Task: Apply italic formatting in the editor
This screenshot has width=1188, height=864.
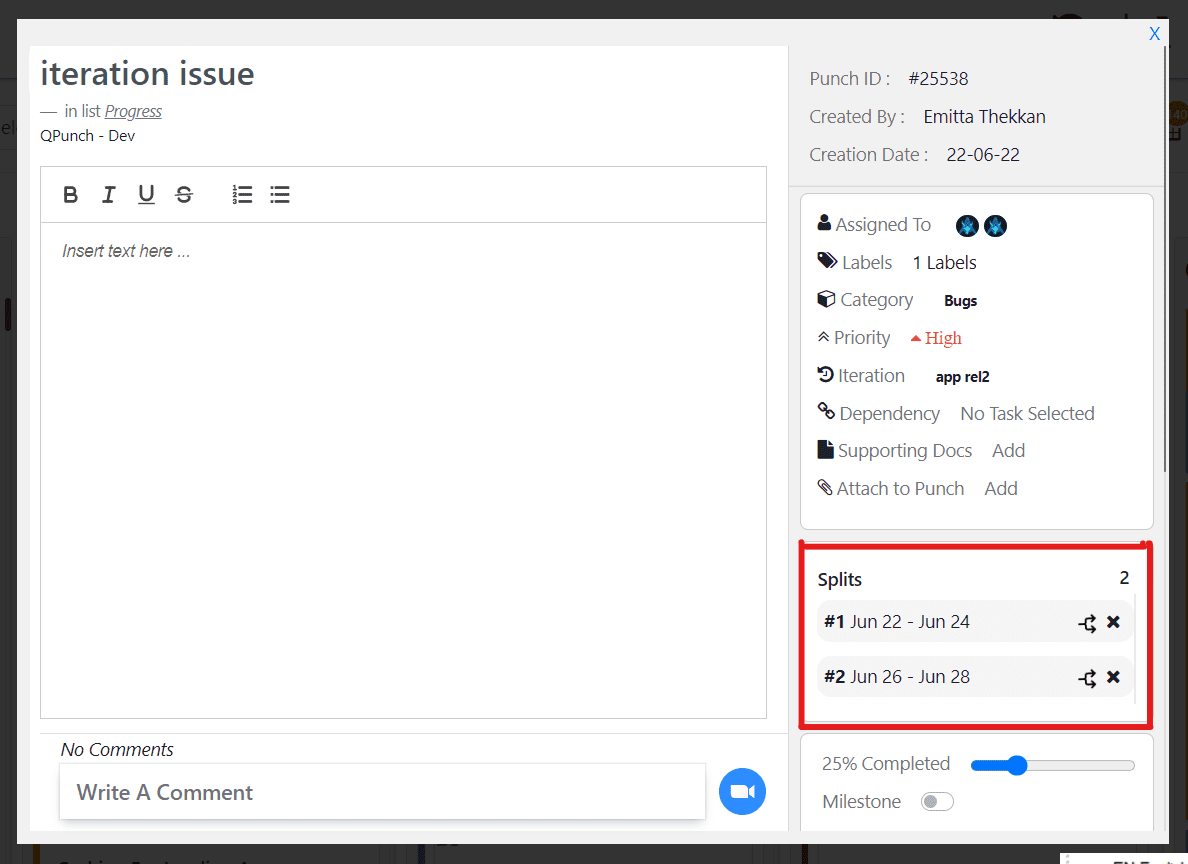Action: [108, 194]
